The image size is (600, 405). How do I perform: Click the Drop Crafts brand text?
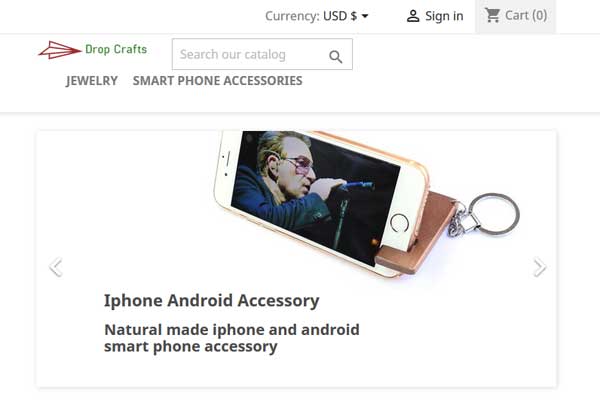point(116,49)
